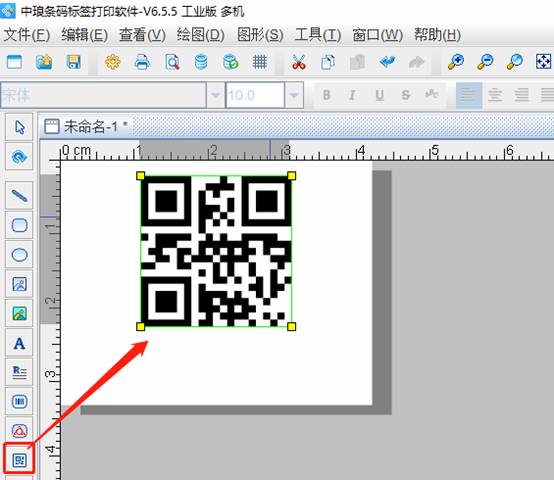The height and width of the screenshot is (480, 554).
Task: Open the 查看(V) menu
Action: coord(142,35)
